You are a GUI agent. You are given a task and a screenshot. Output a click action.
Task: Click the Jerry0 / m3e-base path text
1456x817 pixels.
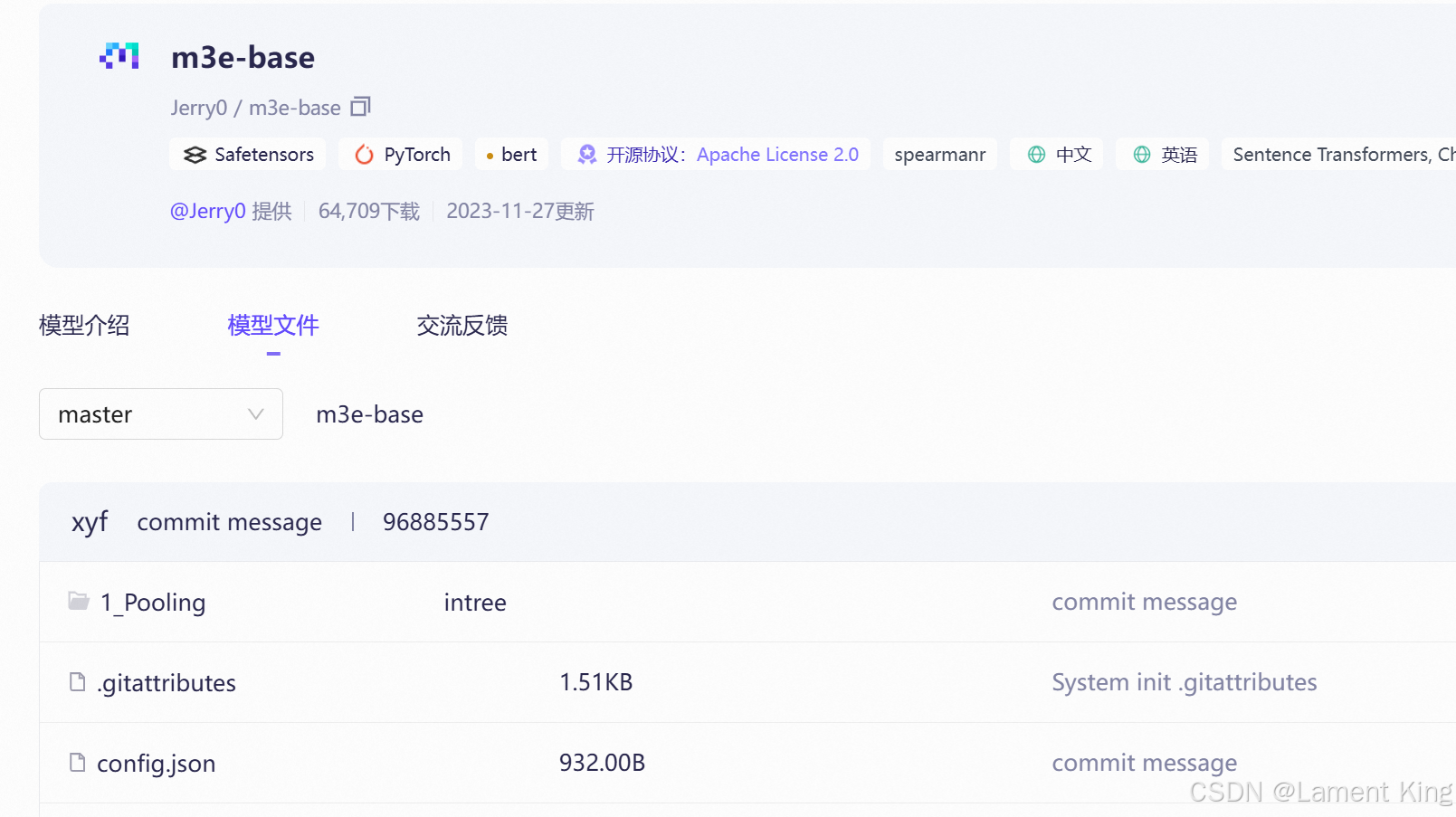[256, 108]
